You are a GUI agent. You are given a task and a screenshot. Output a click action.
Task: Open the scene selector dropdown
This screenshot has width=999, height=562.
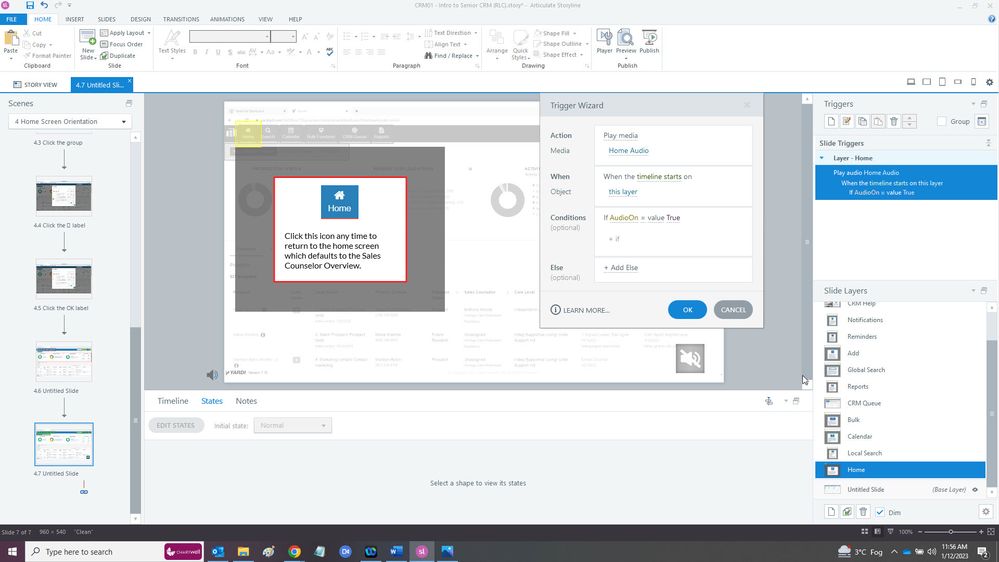(x=69, y=122)
